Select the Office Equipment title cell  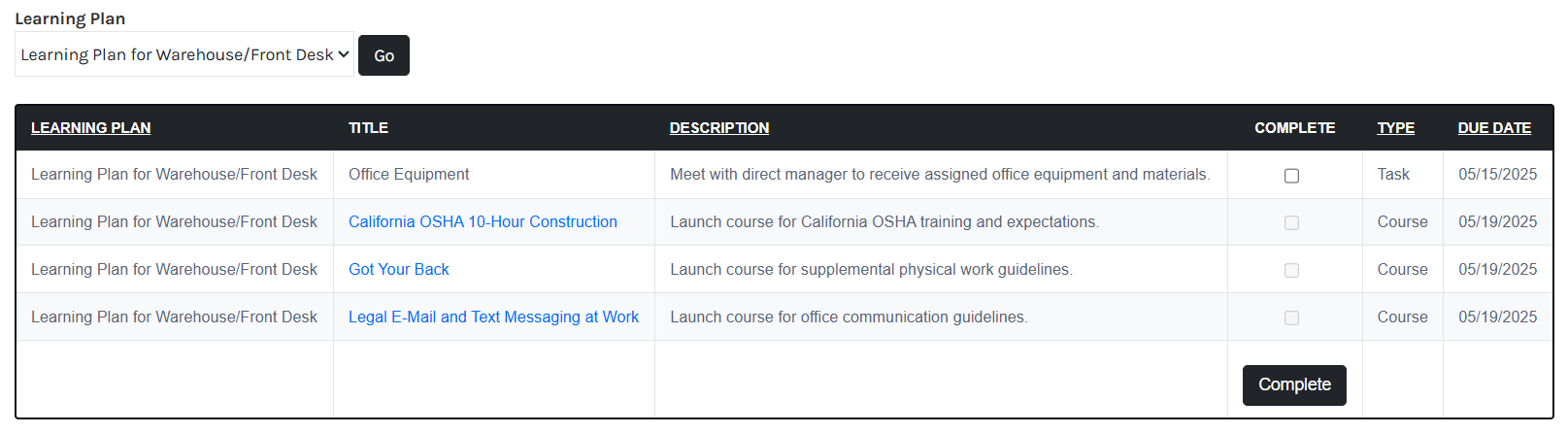(x=409, y=175)
